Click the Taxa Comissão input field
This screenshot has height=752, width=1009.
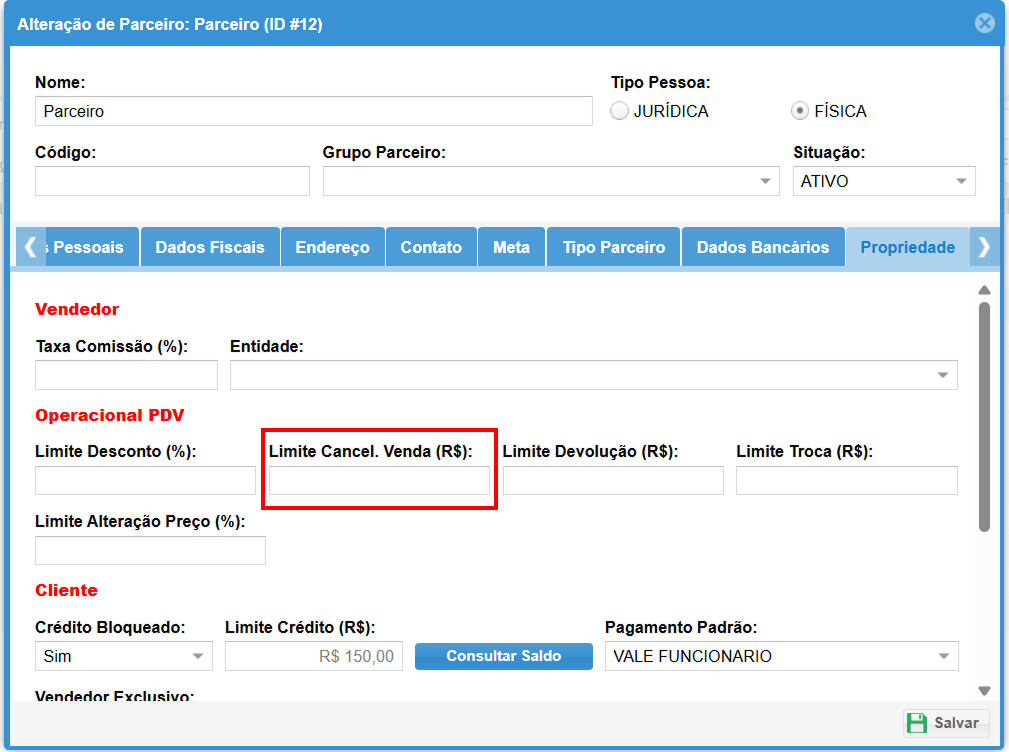click(x=126, y=375)
